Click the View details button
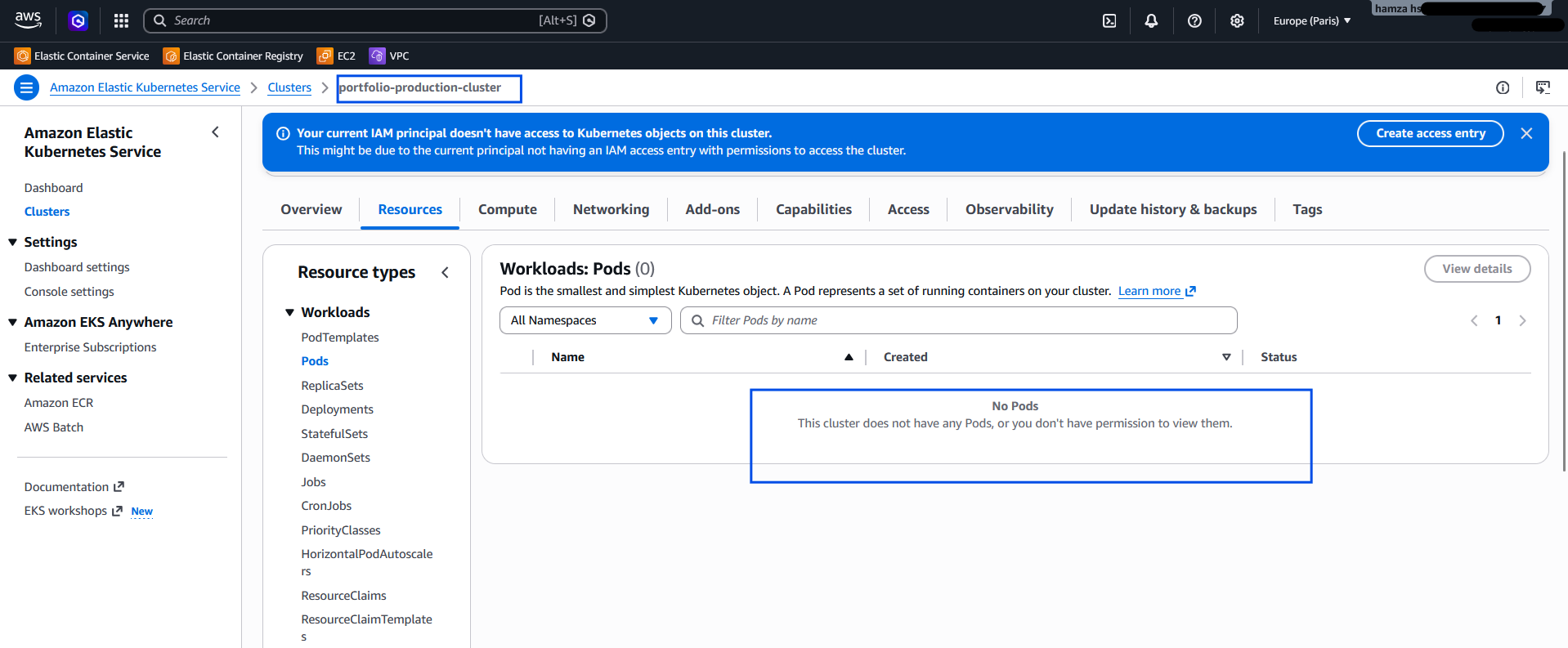 point(1477,269)
